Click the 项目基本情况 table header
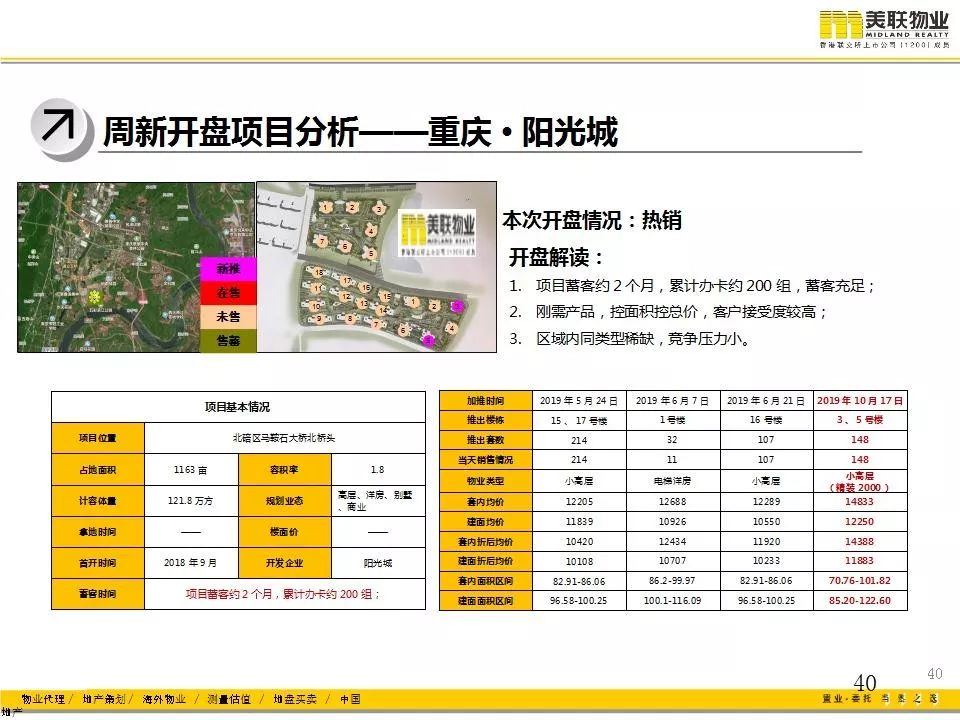The width and height of the screenshot is (960, 720). (238, 407)
